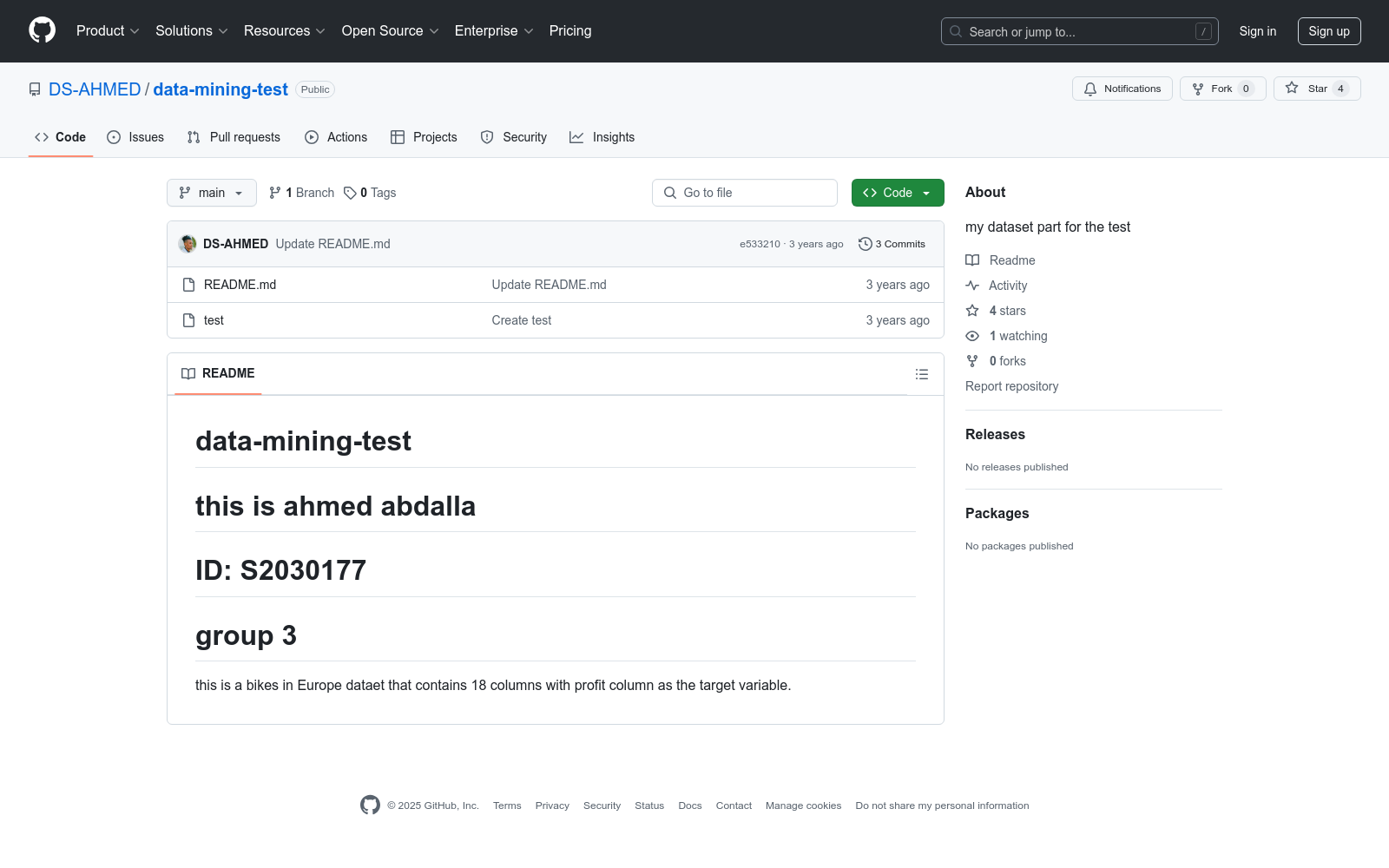Open the Packages section heading
Screen dimensions: 1389x868
(x=997, y=513)
